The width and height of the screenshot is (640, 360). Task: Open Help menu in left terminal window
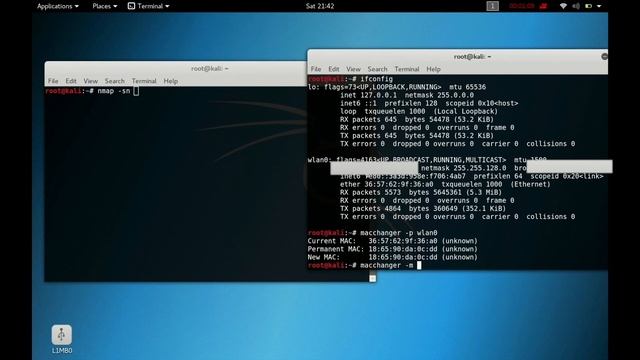click(x=171, y=81)
